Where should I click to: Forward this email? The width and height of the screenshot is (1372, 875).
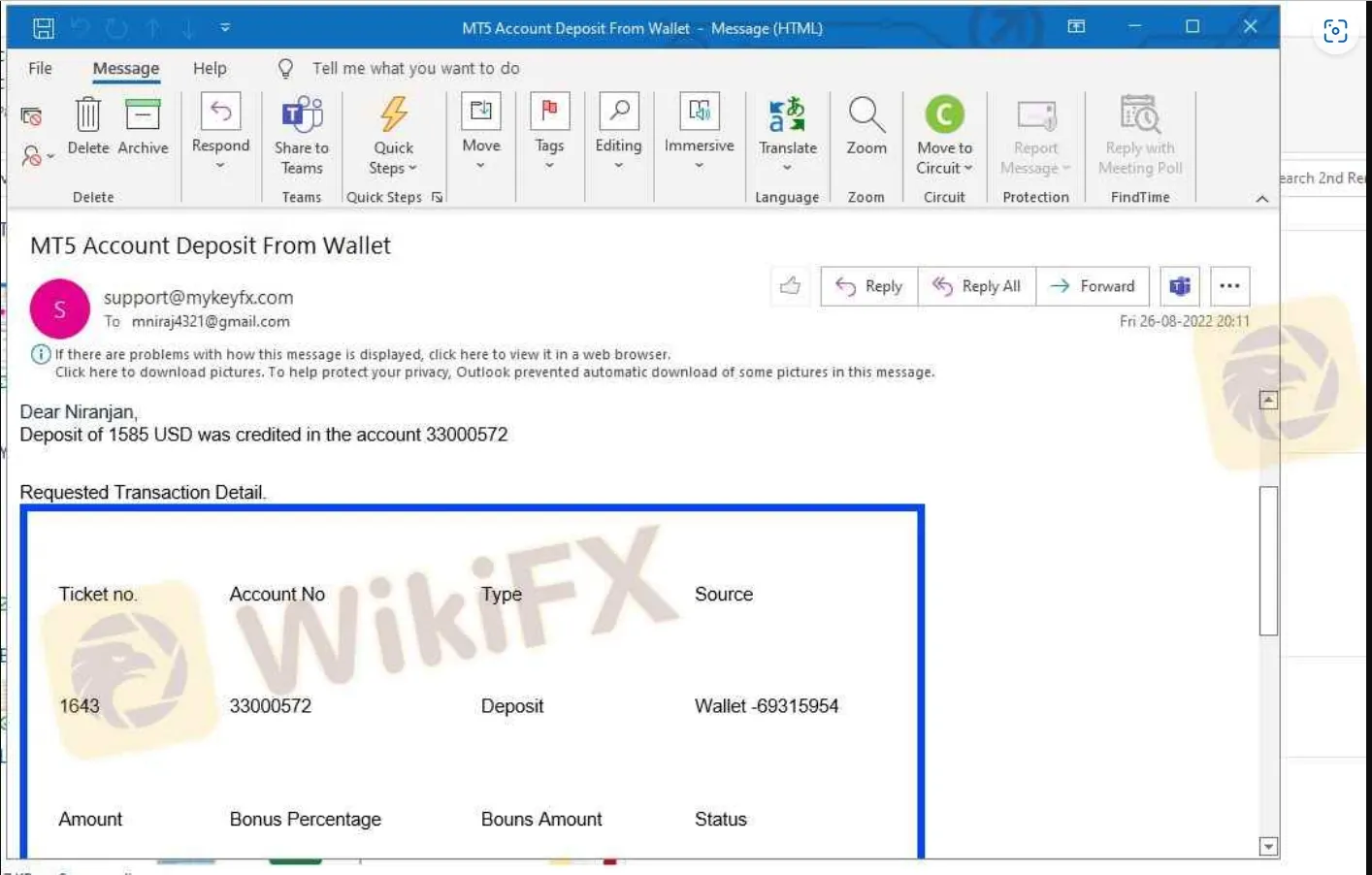tap(1093, 286)
